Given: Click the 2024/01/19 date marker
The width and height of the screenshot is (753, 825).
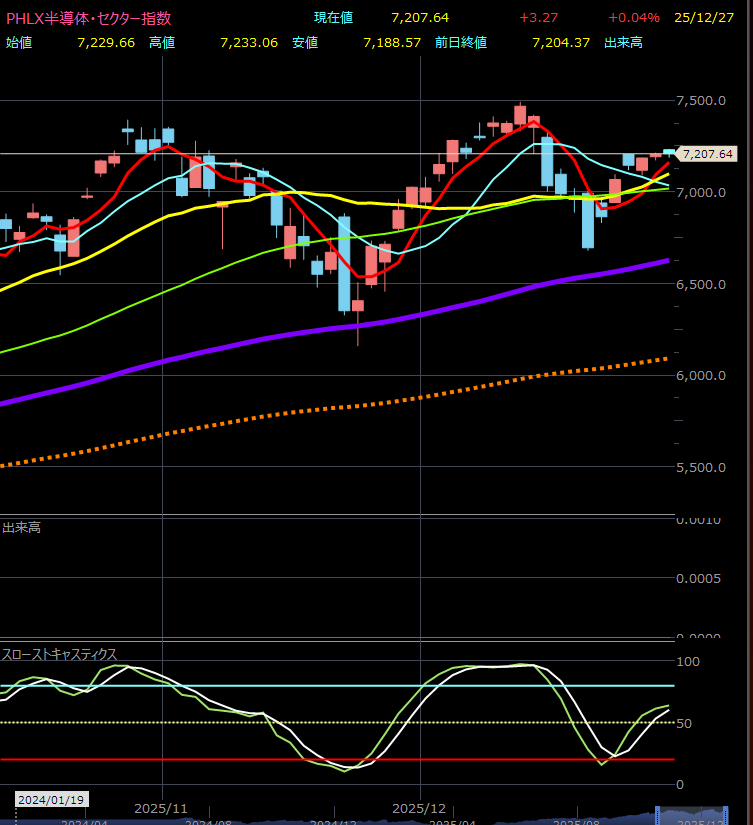Looking at the screenshot, I should click(50, 800).
